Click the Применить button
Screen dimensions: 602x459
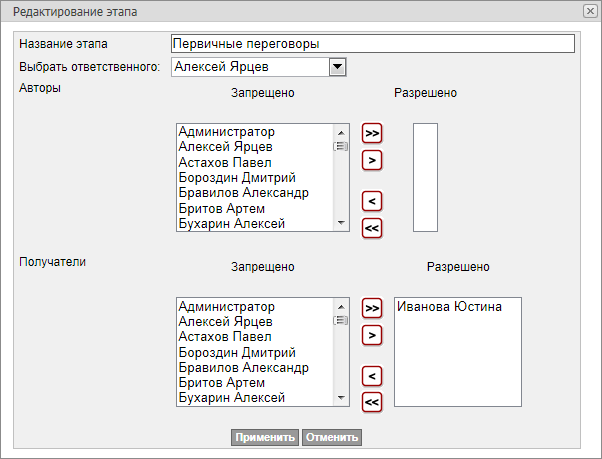[x=265, y=437]
